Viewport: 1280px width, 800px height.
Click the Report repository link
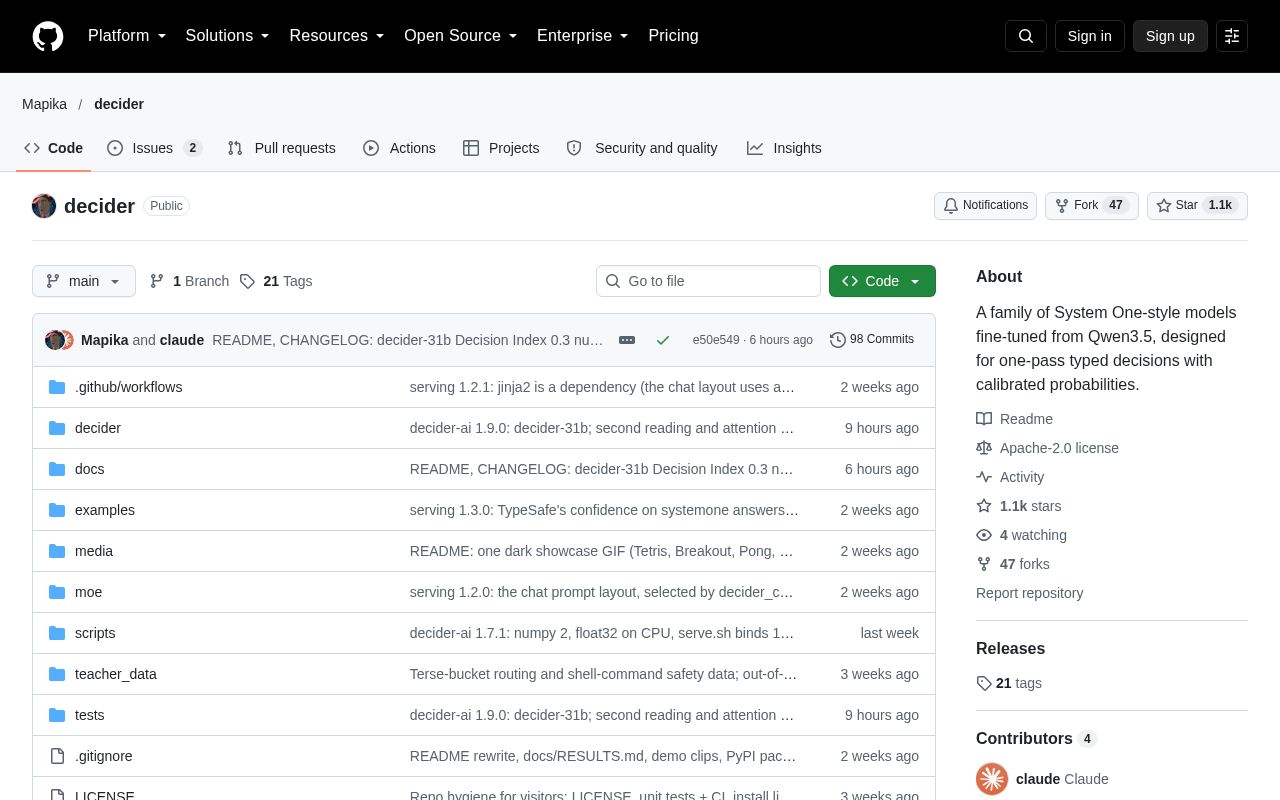coord(1029,593)
